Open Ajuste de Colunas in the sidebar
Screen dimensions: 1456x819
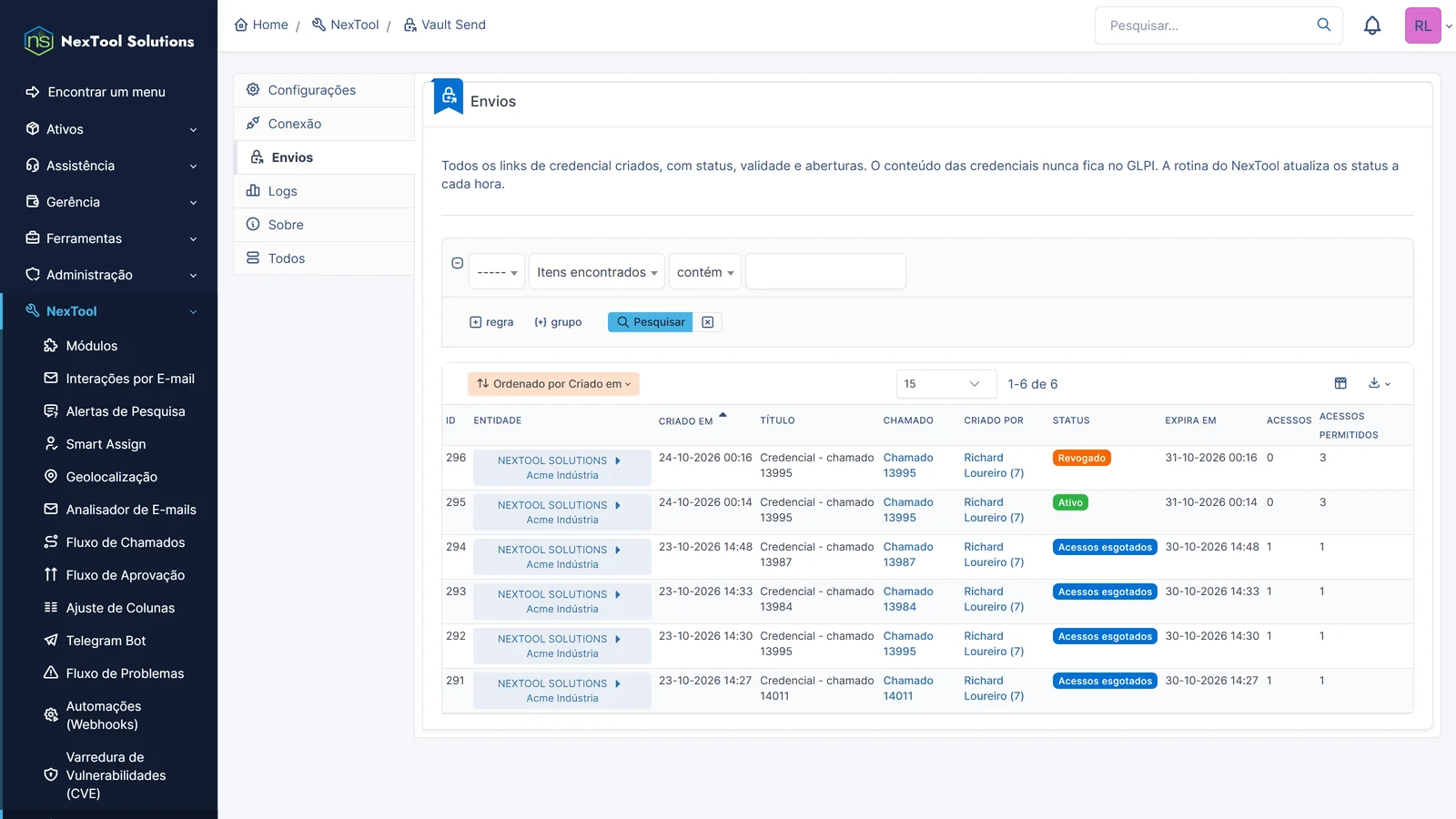(x=120, y=608)
